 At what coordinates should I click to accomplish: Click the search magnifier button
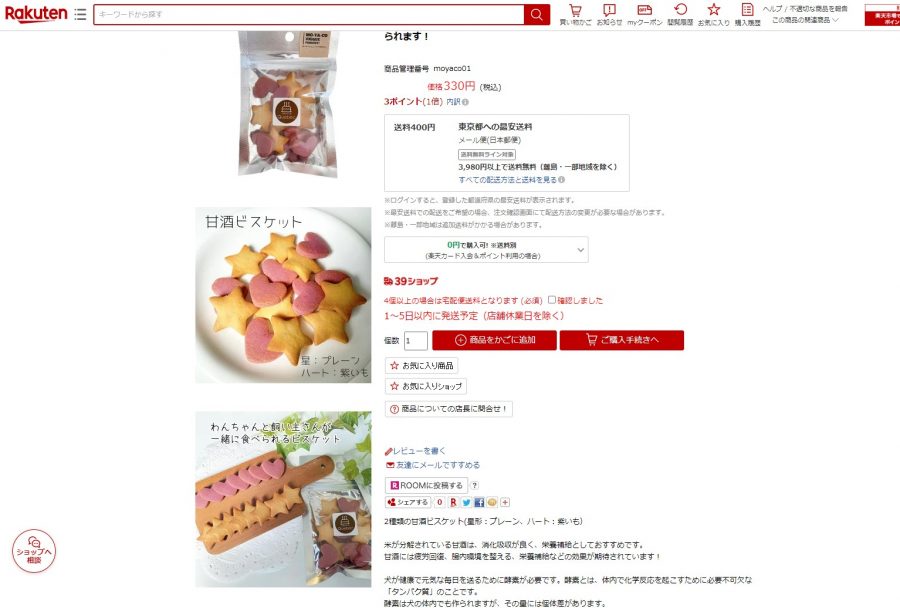point(537,14)
